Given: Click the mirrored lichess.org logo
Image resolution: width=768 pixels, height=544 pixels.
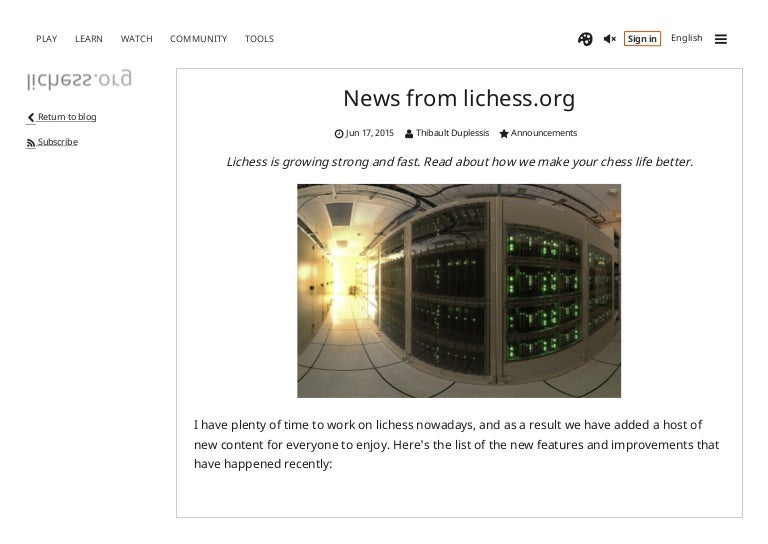Looking at the screenshot, I should click(79, 80).
